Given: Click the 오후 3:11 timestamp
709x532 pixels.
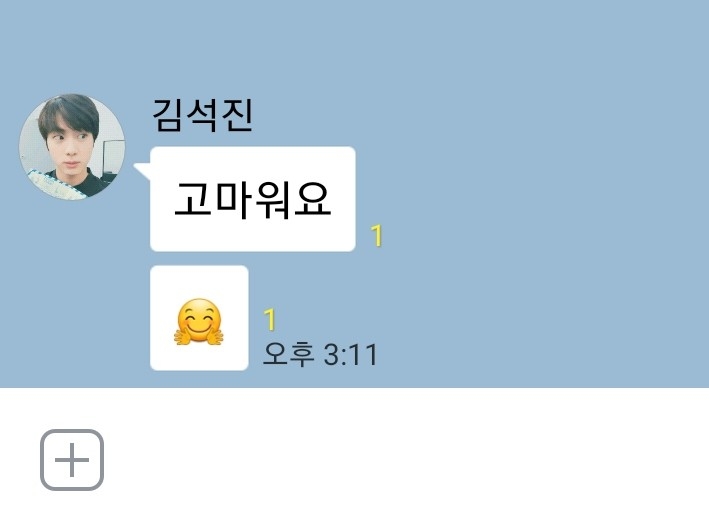Looking at the screenshot, I should (x=320, y=354).
